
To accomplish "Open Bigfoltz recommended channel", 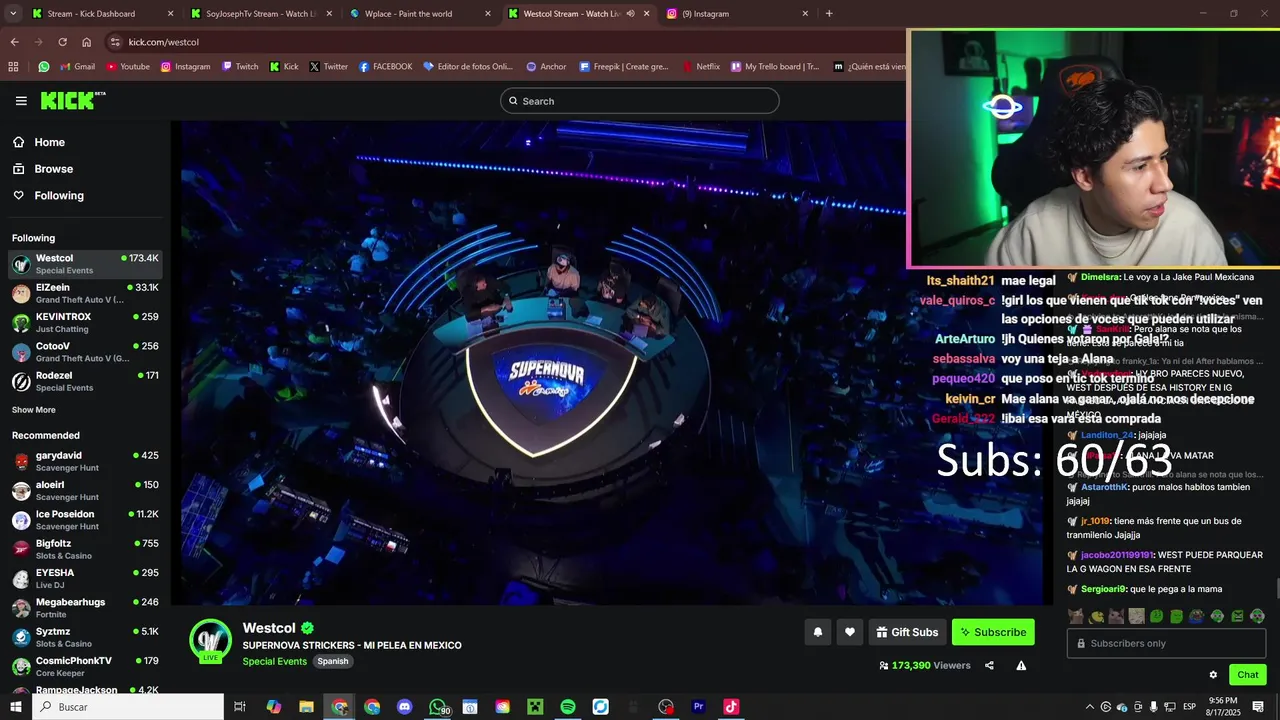I will click(85, 549).
